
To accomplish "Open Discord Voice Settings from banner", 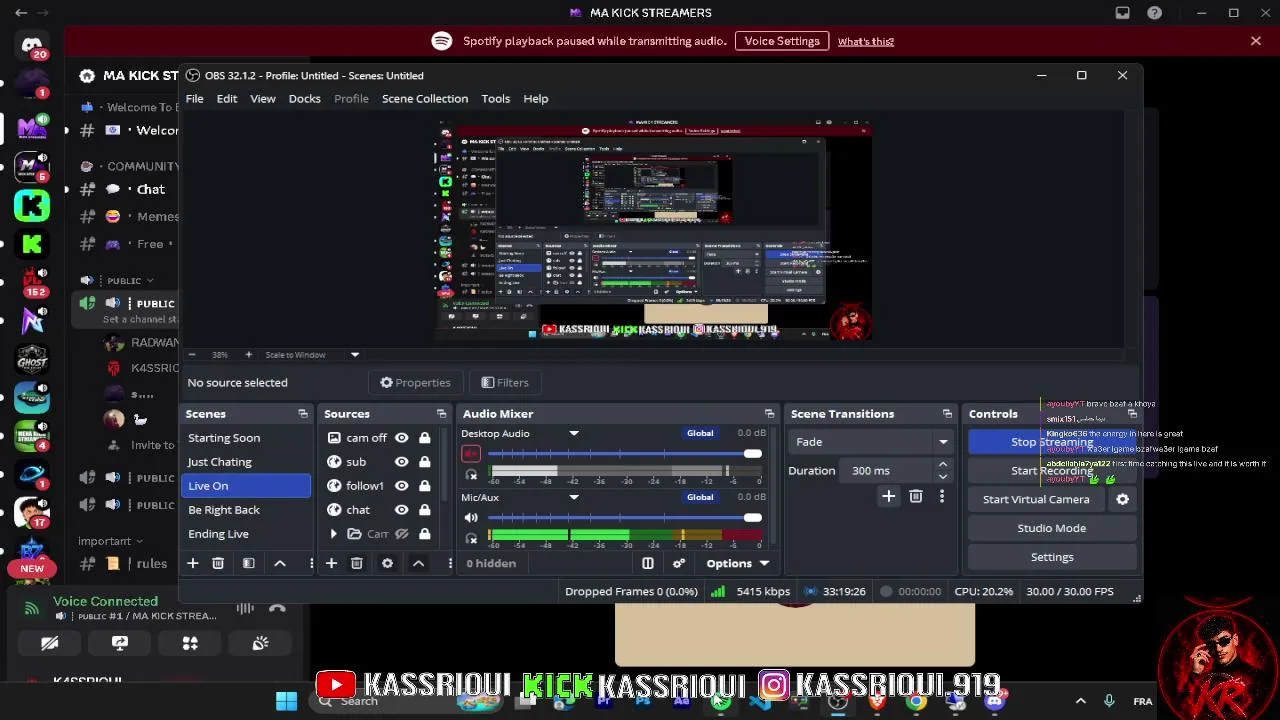I will tap(782, 41).
